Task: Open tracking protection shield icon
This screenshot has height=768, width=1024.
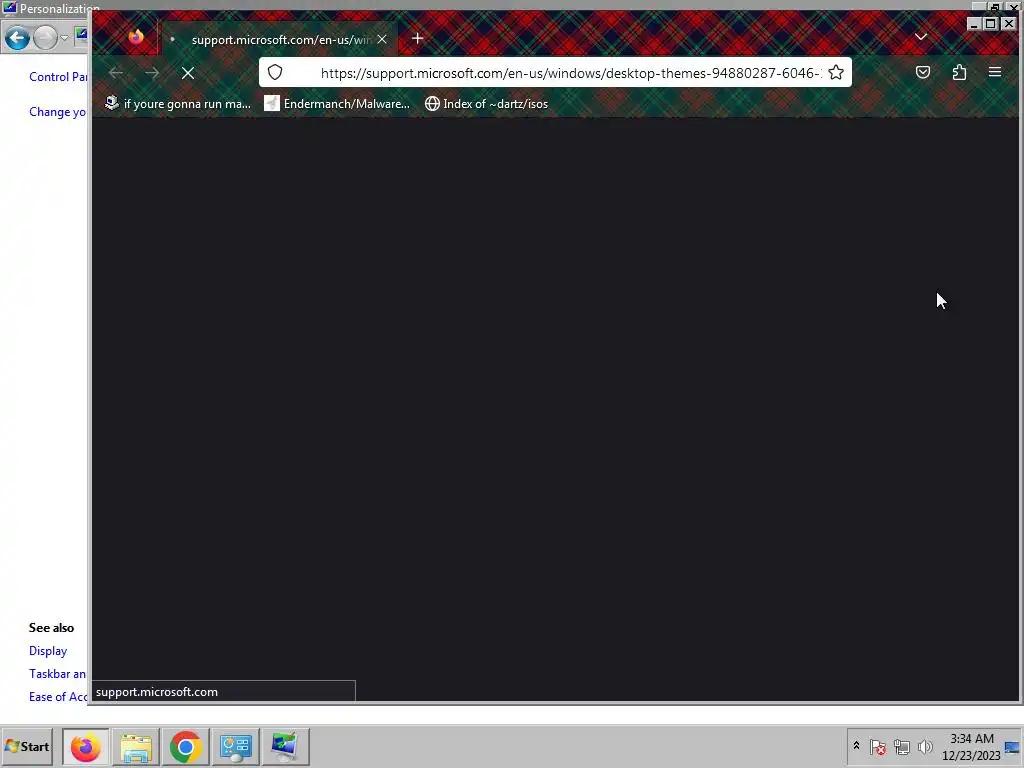Action: 275,72
